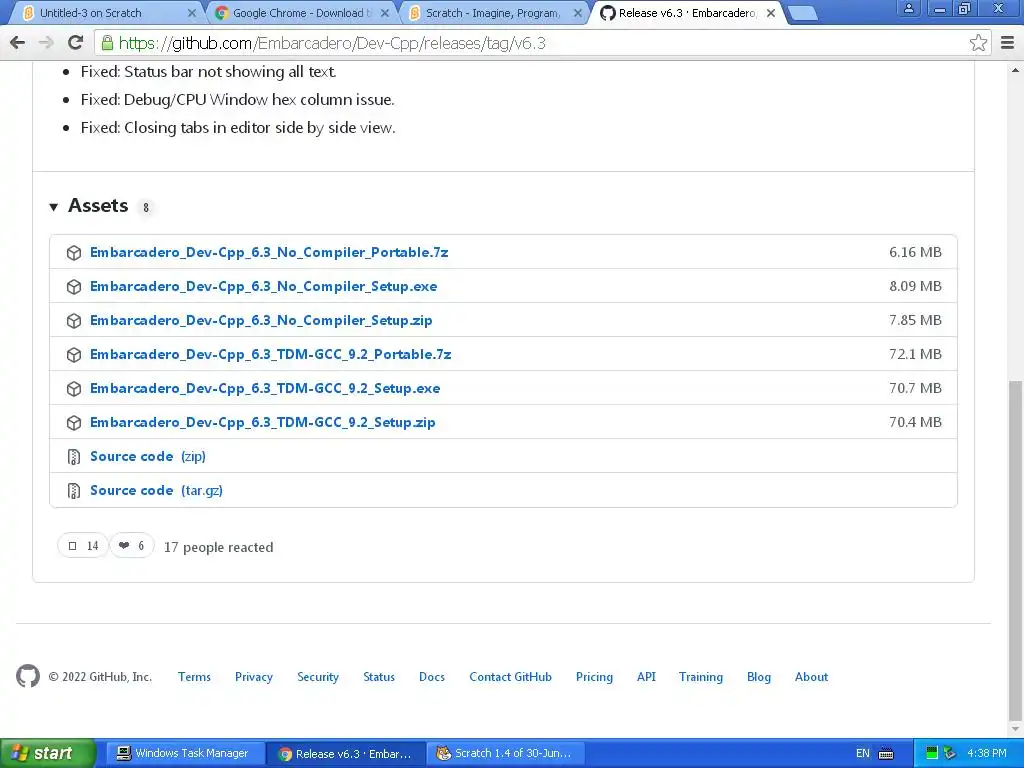
Task: Click the '17 people reacted' text
Action: [219, 547]
